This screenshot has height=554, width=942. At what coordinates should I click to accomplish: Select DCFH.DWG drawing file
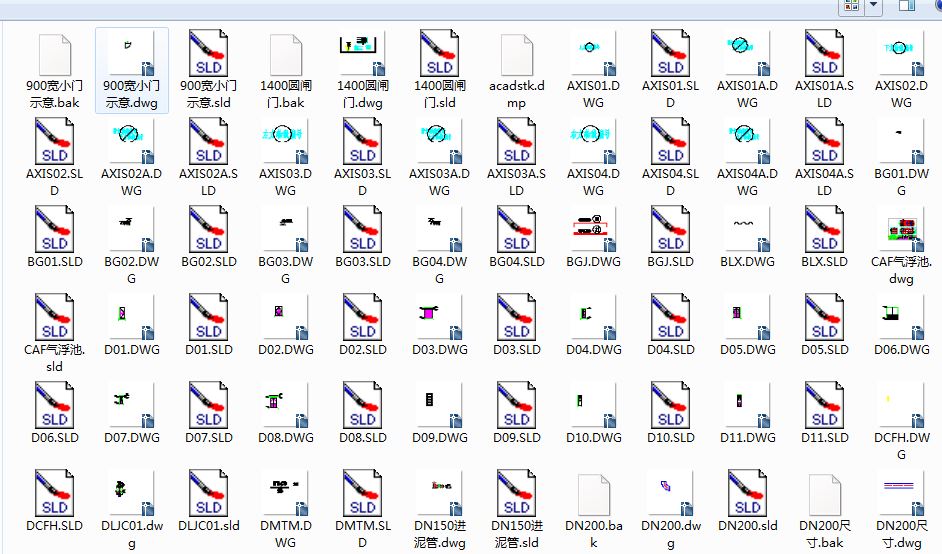(x=901, y=406)
